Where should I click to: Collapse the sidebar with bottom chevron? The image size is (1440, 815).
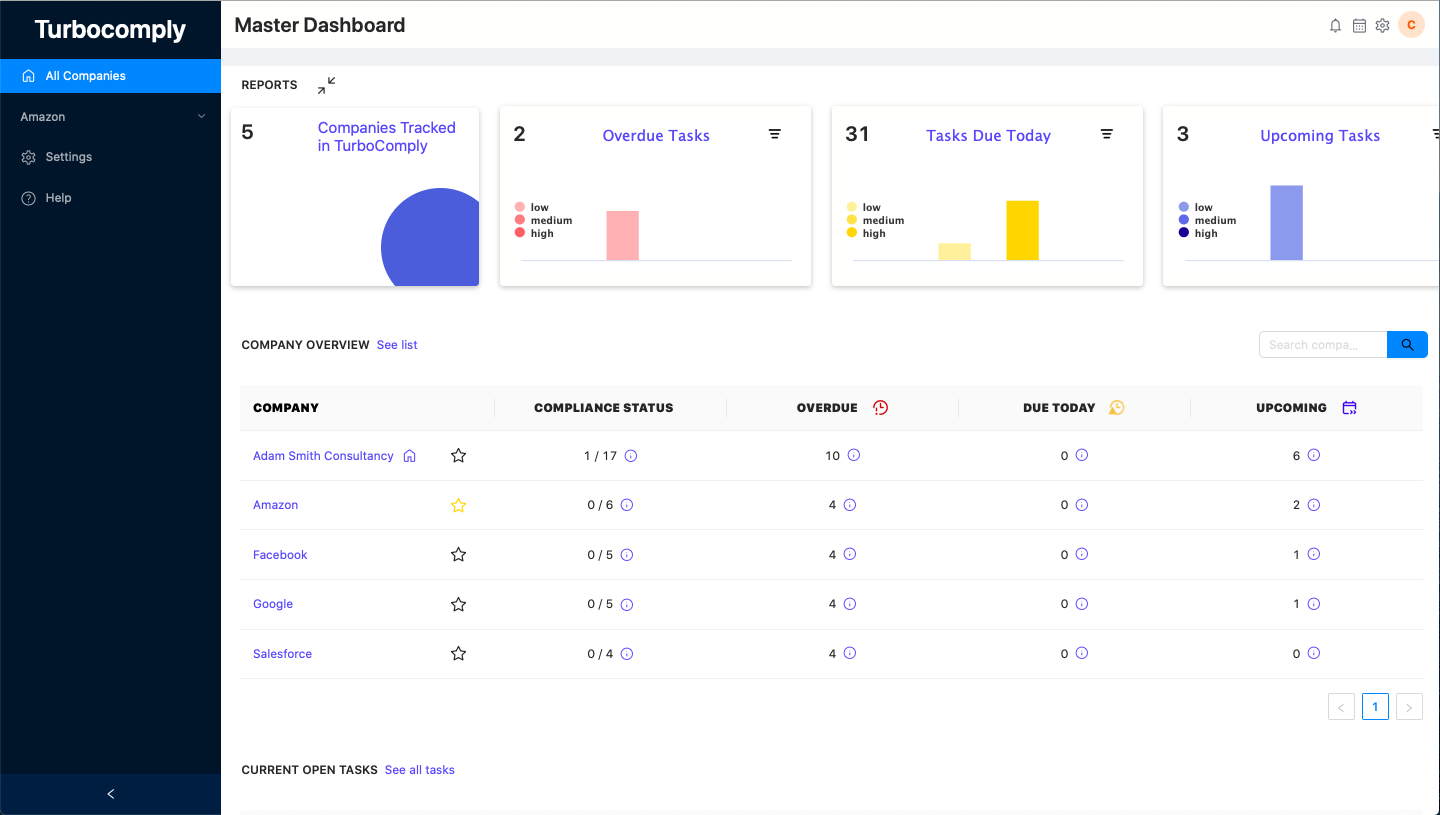pos(110,794)
